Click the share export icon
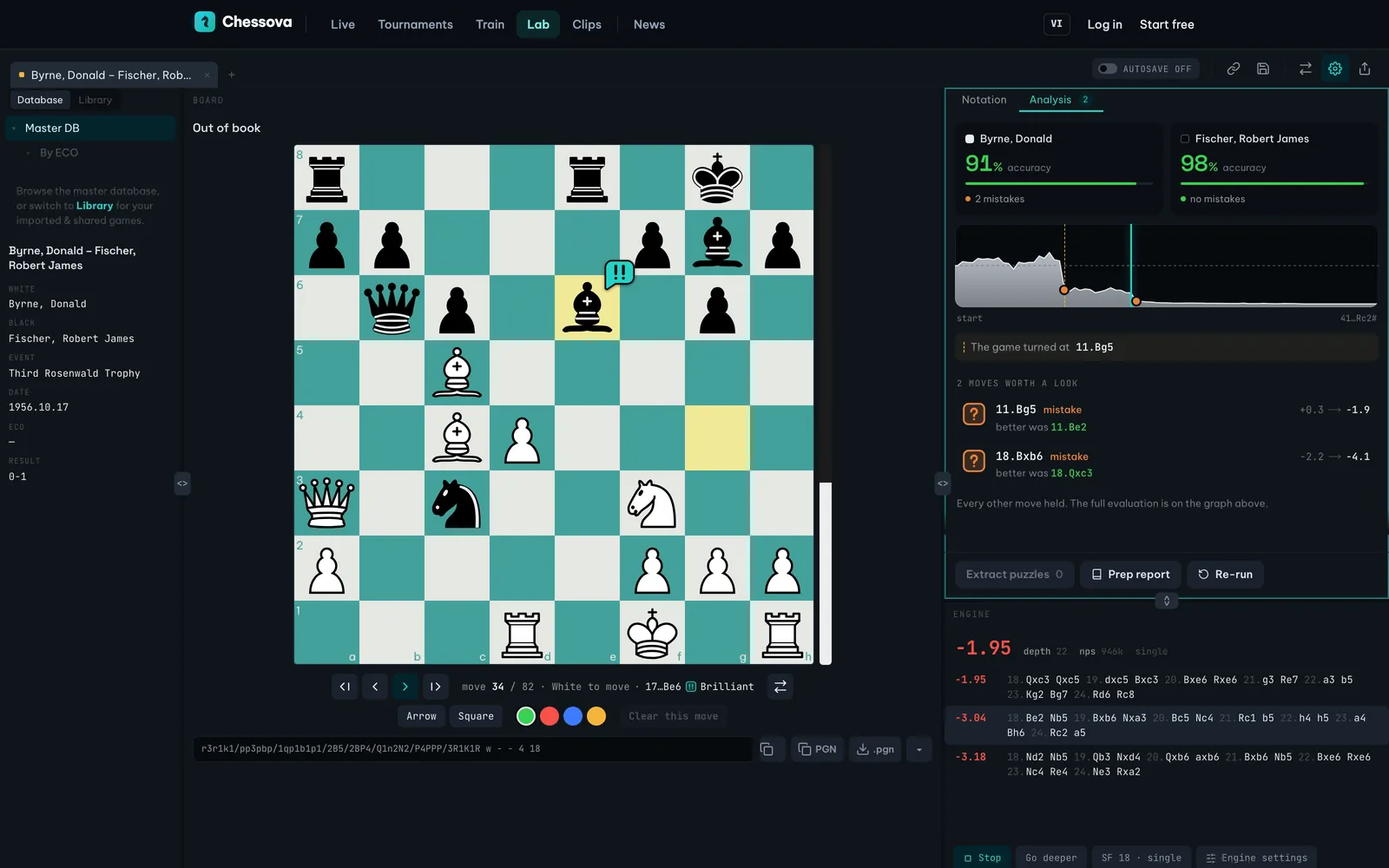 (1365, 69)
